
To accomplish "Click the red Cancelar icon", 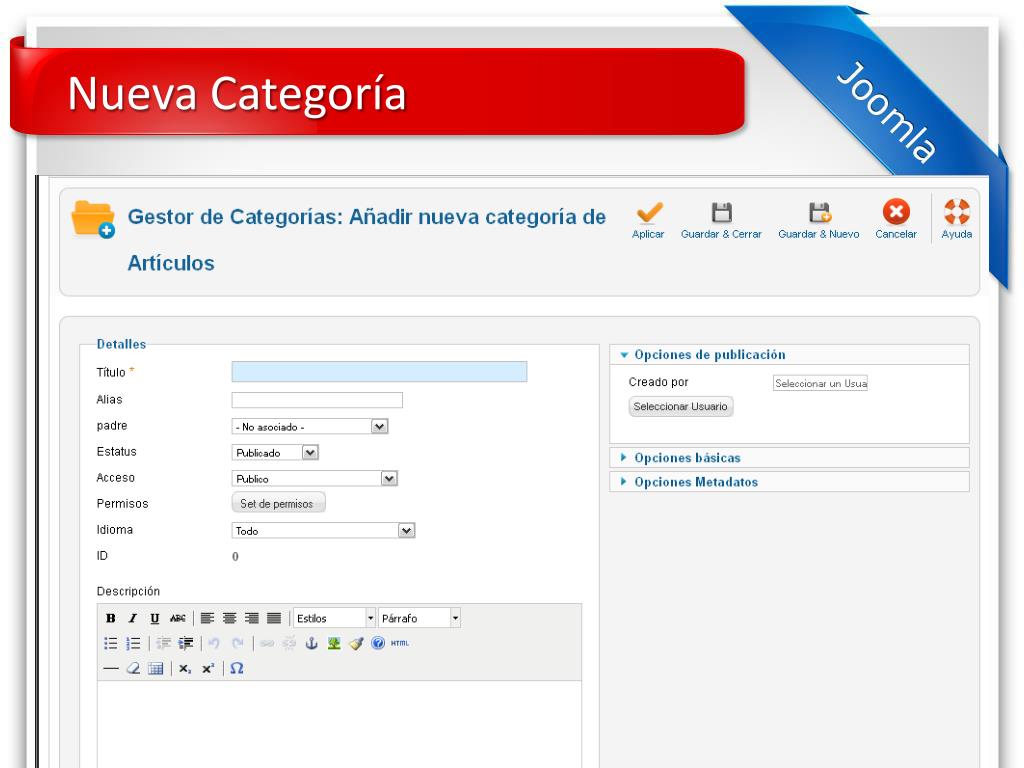I will point(896,212).
